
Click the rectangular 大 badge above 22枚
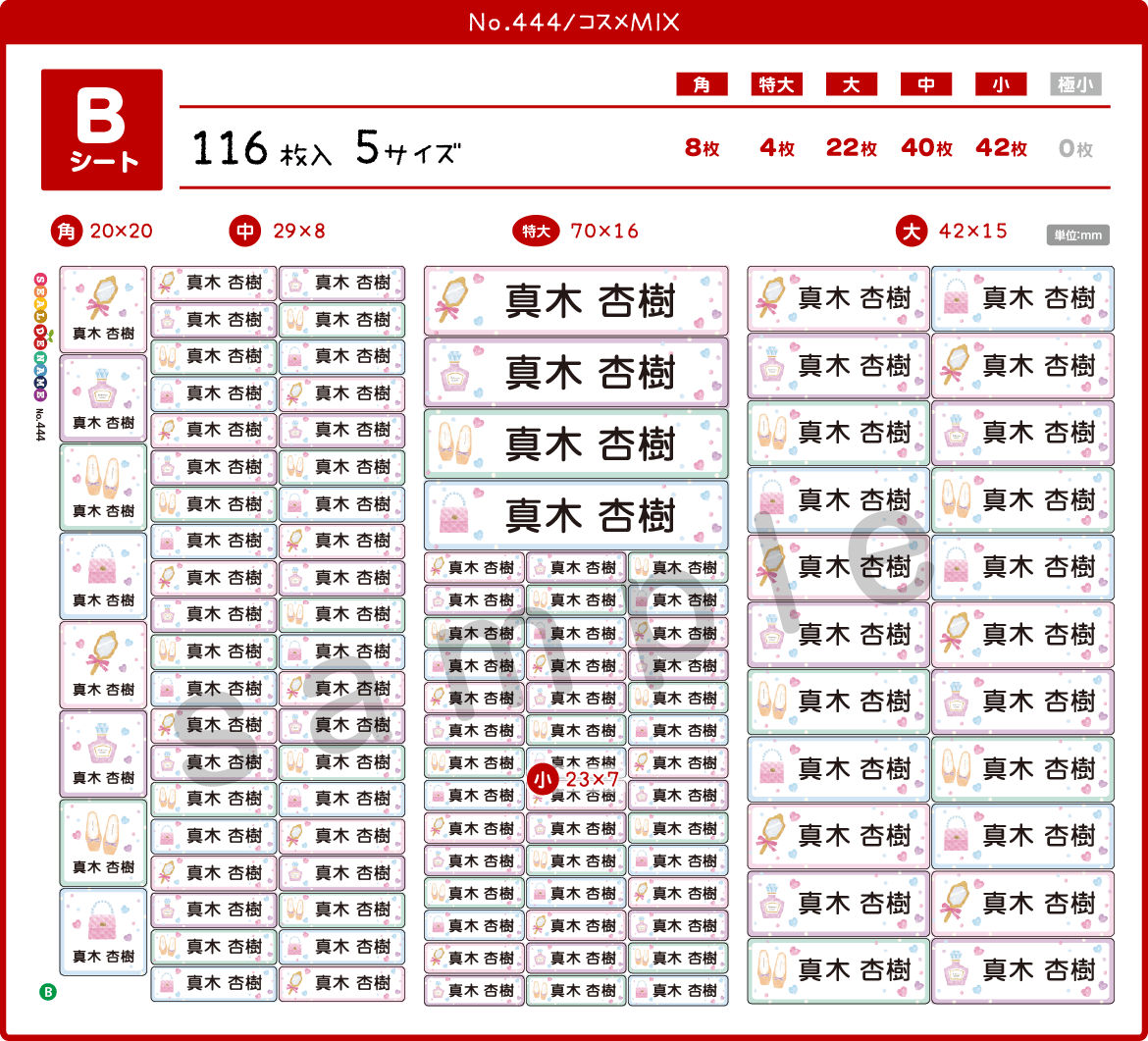click(x=851, y=85)
